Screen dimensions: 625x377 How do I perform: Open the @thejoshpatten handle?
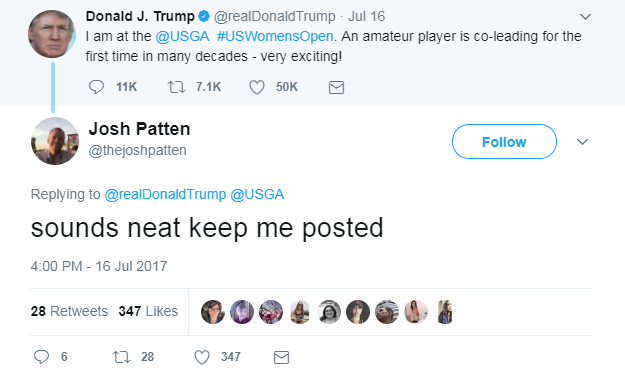tap(138, 151)
